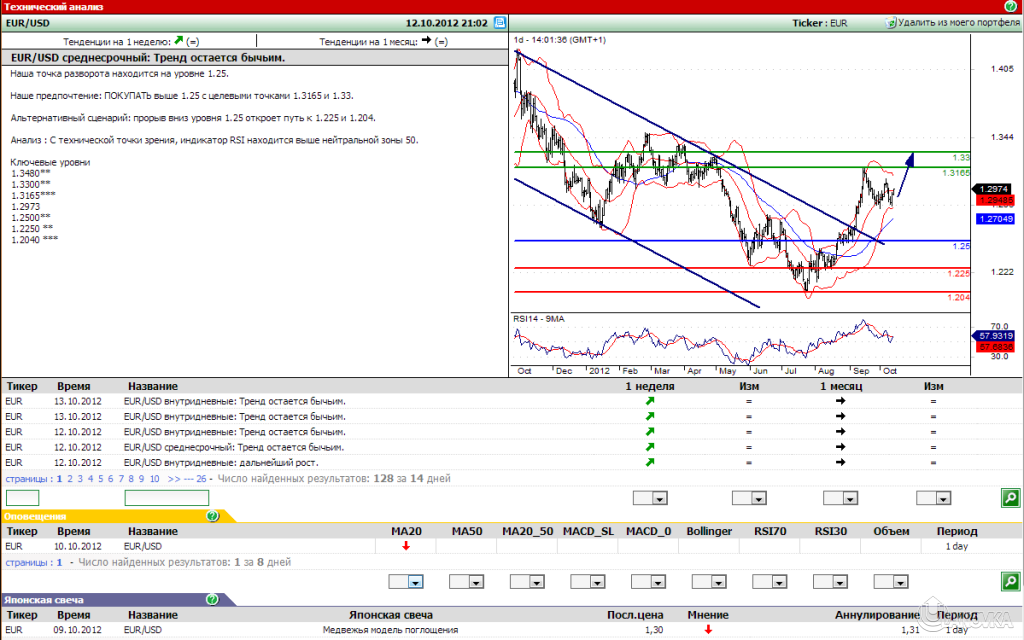Click the help icon in the top red banner

pos(1008,6)
